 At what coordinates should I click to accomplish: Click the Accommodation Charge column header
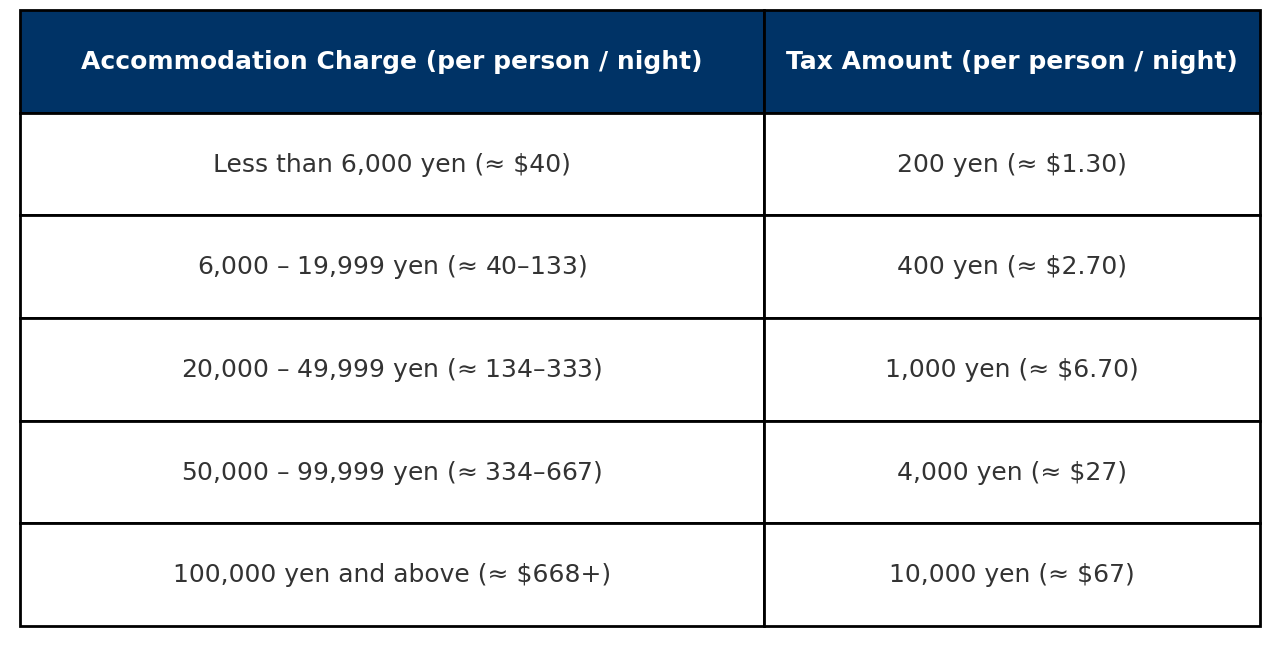click(x=391, y=62)
